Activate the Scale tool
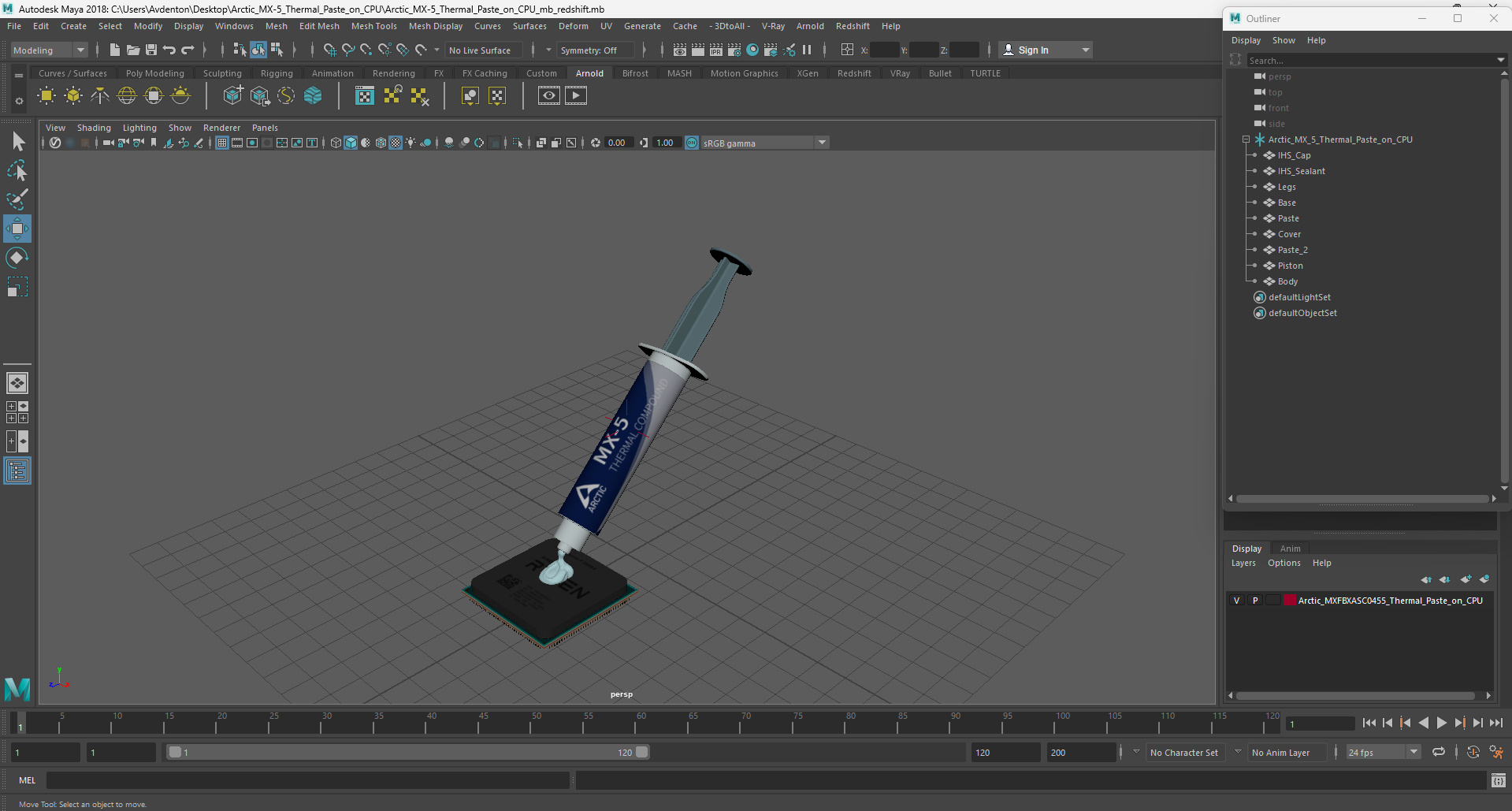The image size is (1512, 811). (17, 287)
